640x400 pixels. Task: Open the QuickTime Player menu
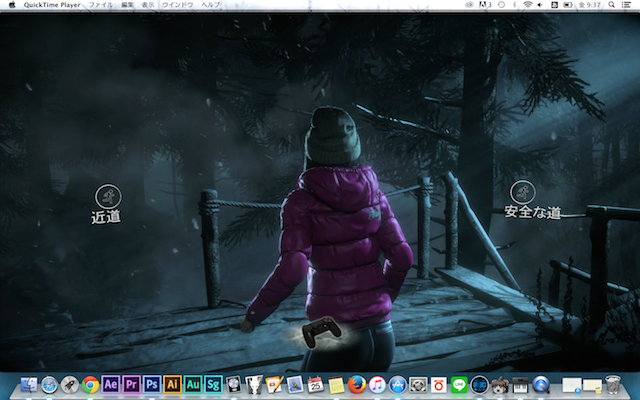pos(52,5)
